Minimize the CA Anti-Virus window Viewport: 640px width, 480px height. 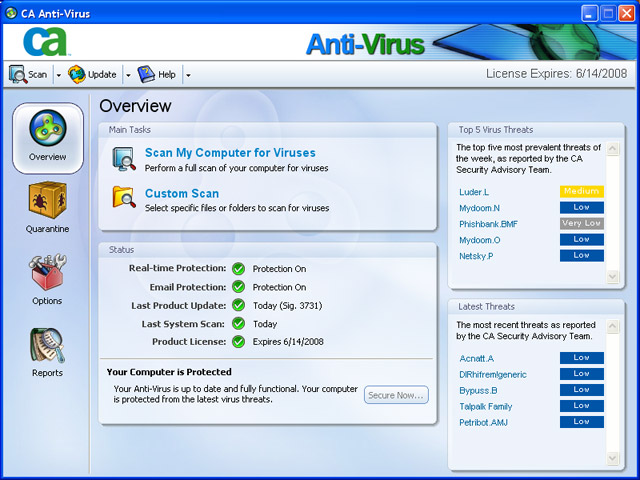point(589,13)
